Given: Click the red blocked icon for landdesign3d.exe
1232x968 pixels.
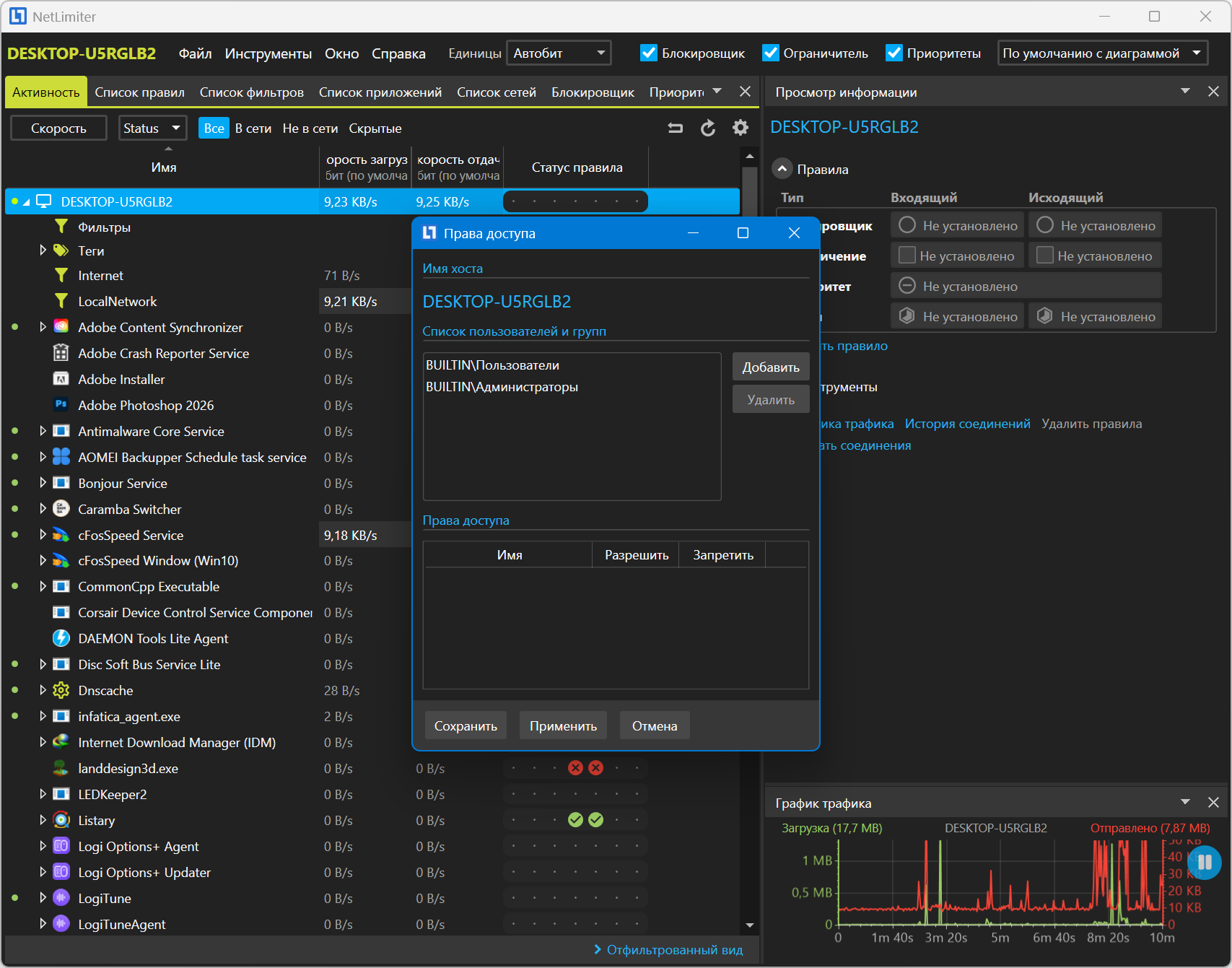Looking at the screenshot, I should point(575,768).
